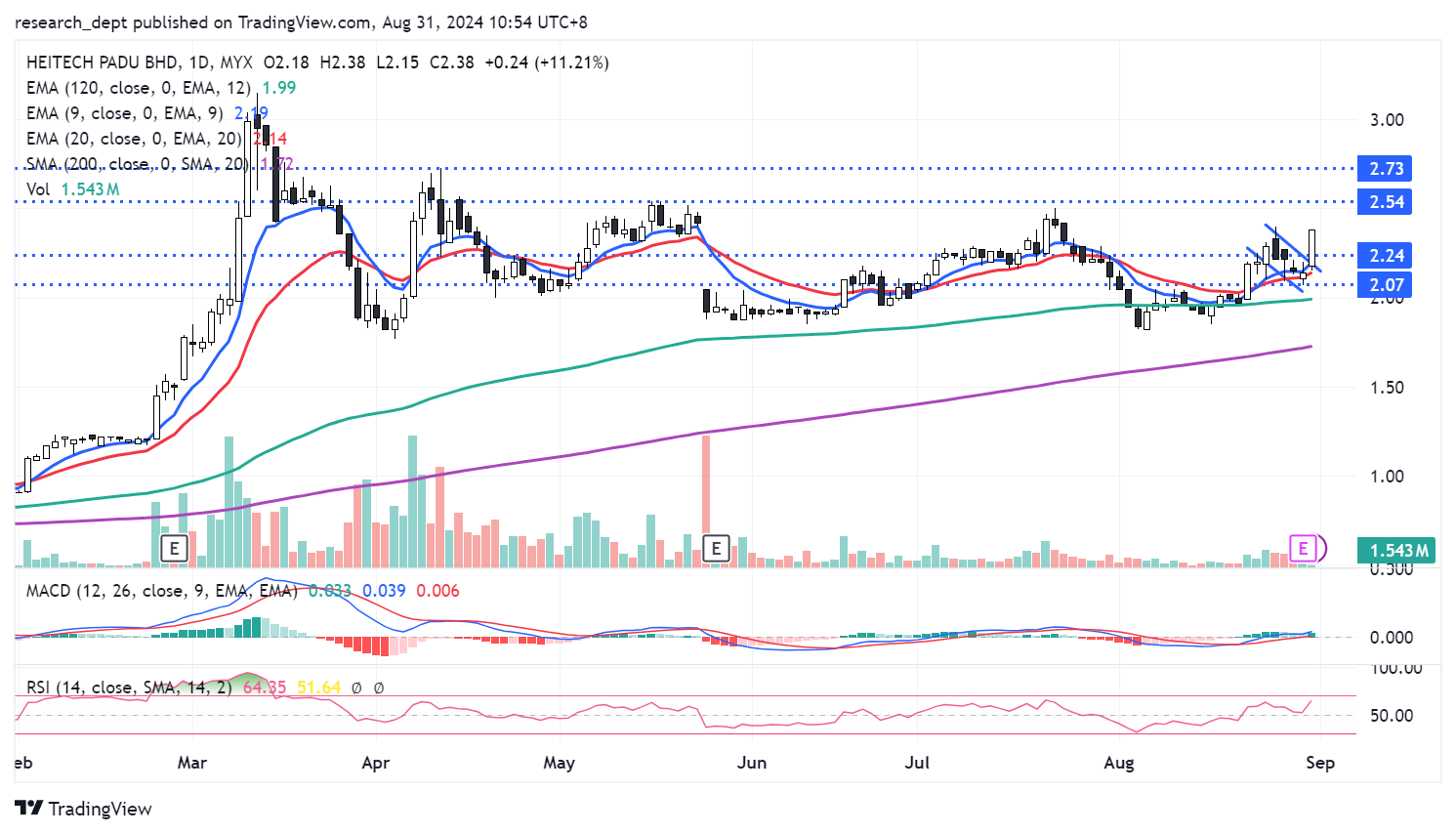Click the purple upcoming earnings marker
Image resolution: width=1456 pixels, height=834 pixels.
[x=1303, y=549]
